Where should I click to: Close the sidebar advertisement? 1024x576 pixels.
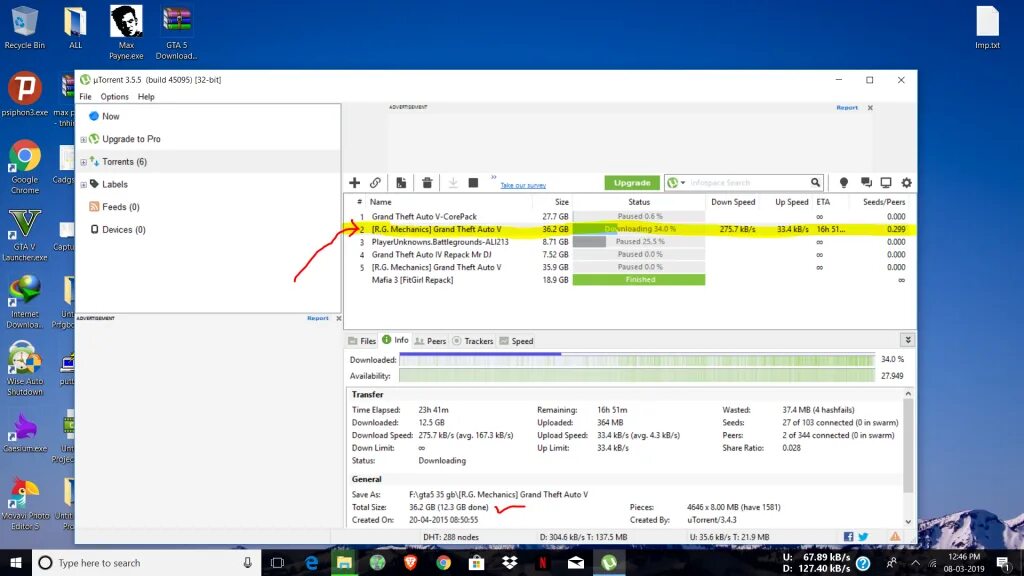tap(338, 318)
